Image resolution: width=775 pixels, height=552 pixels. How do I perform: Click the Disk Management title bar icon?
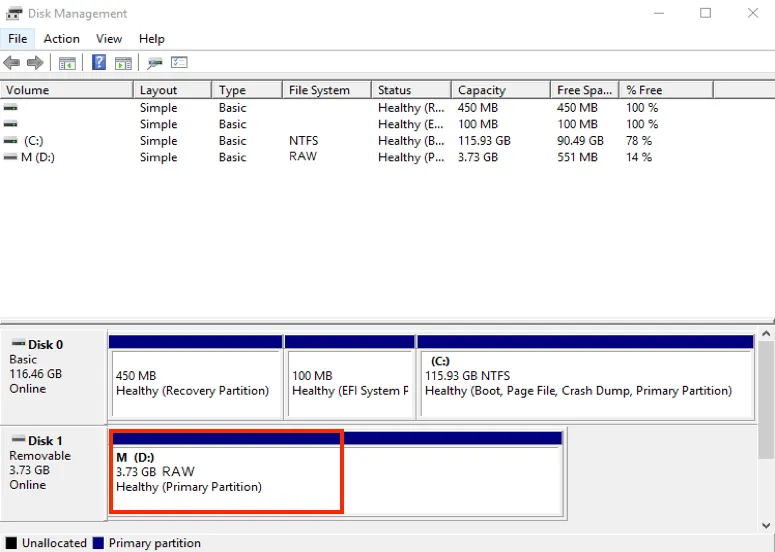point(11,14)
